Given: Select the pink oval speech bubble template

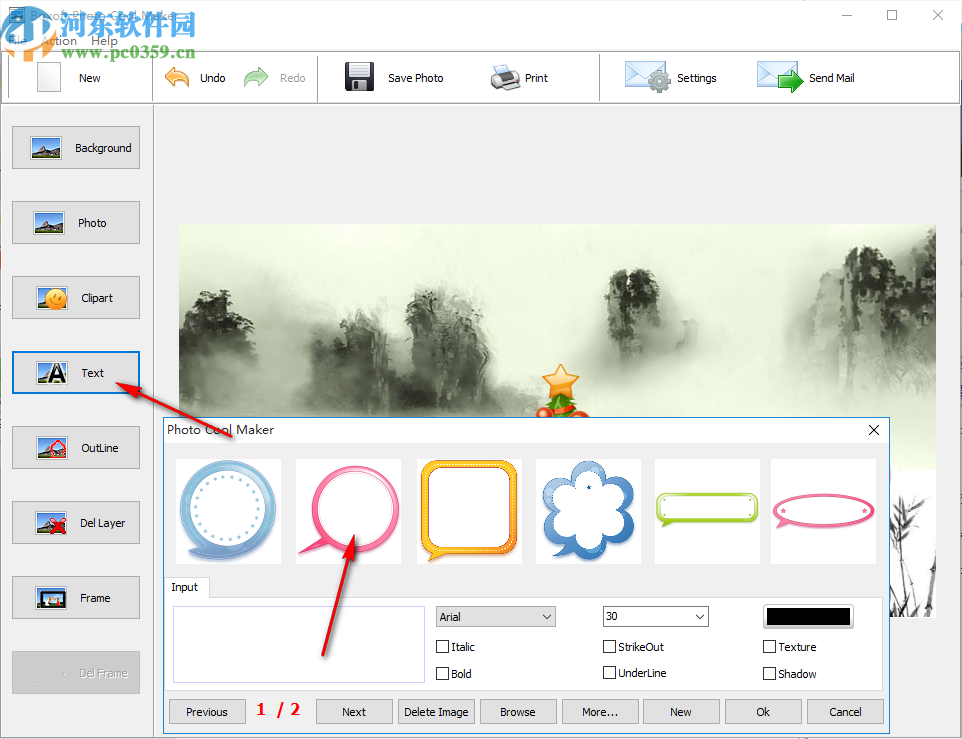Looking at the screenshot, I should [x=823, y=511].
